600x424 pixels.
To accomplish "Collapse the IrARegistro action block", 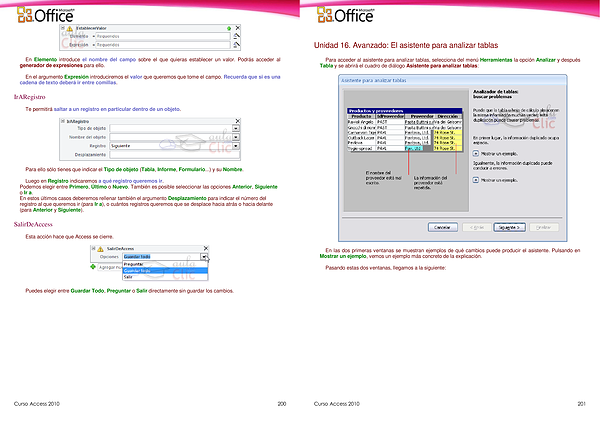I will pos(63,121).
